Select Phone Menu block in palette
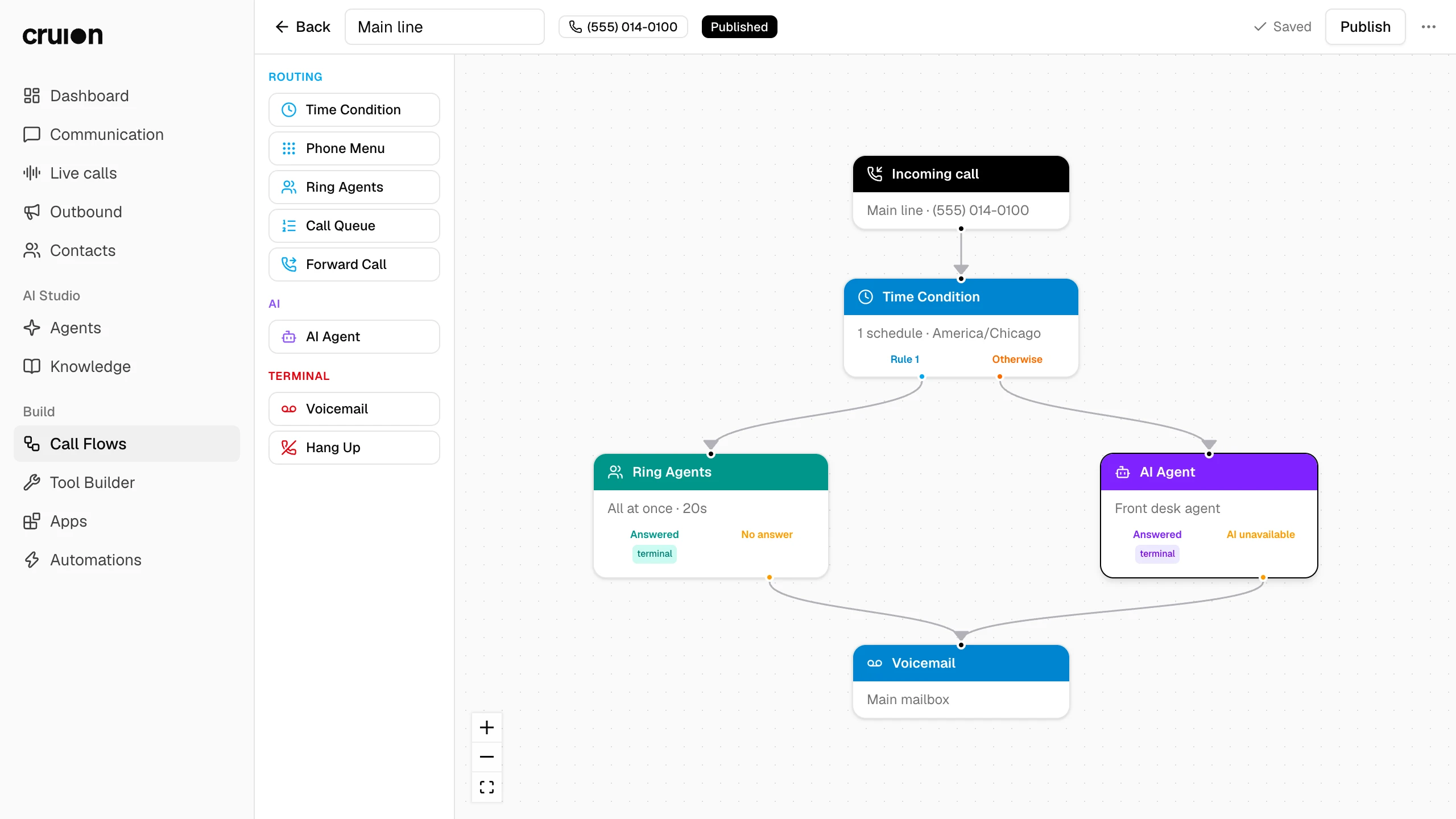Viewport: 1456px width, 819px height. coord(354,148)
